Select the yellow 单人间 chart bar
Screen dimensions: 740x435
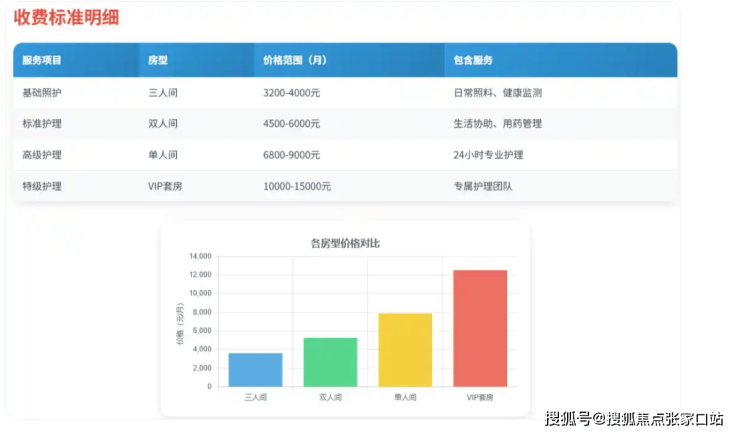point(405,350)
